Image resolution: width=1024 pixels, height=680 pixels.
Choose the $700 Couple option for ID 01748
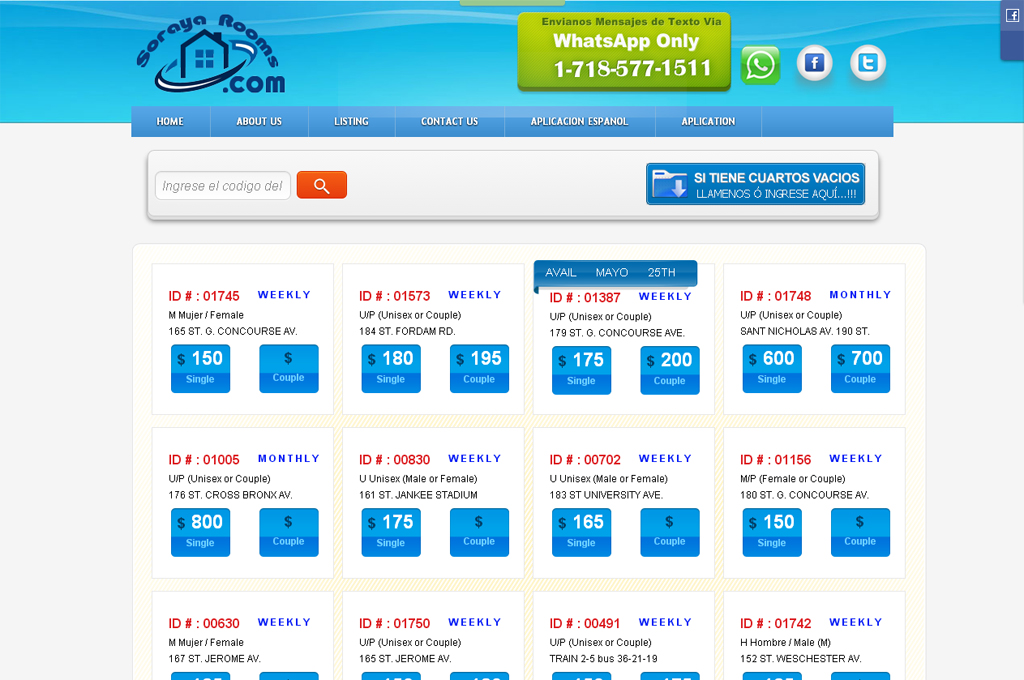click(x=860, y=368)
